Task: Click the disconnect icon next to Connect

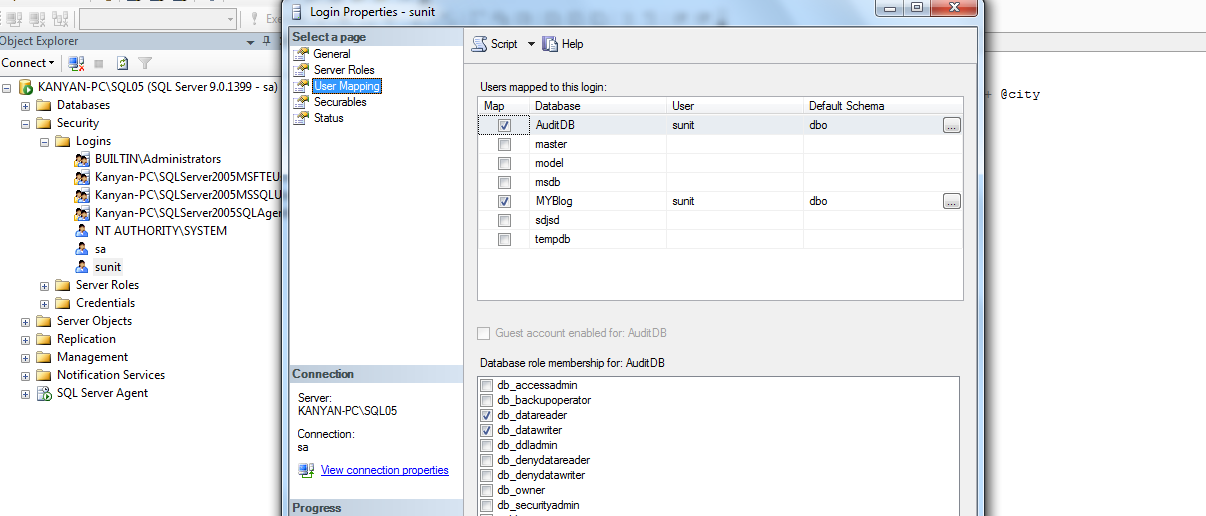Action: [77, 63]
